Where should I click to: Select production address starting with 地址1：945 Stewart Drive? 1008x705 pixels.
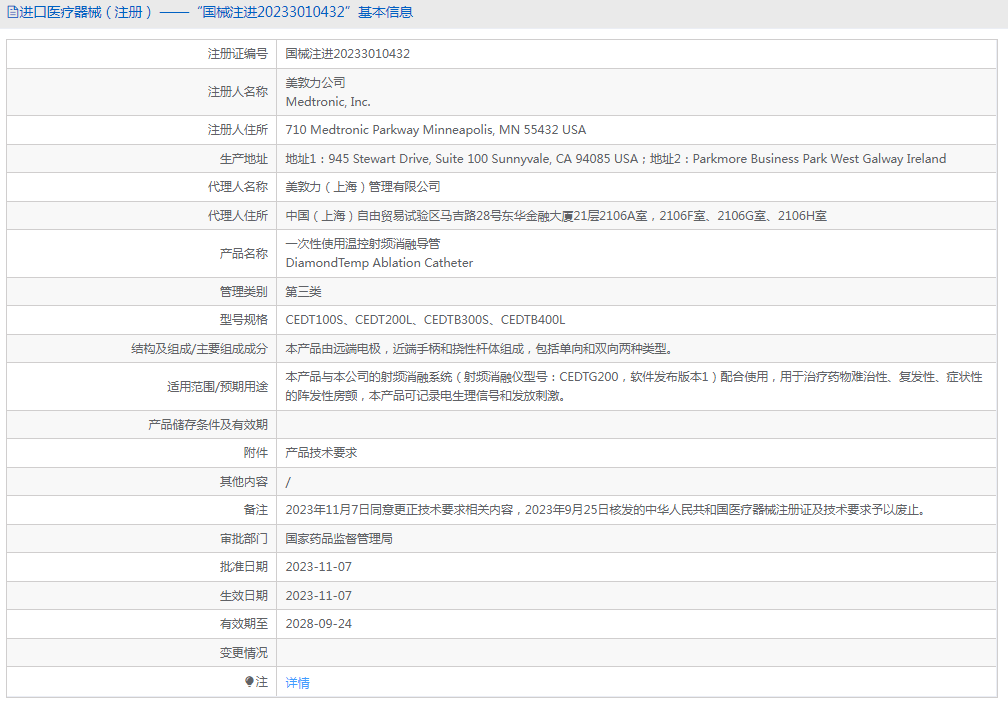615,159
